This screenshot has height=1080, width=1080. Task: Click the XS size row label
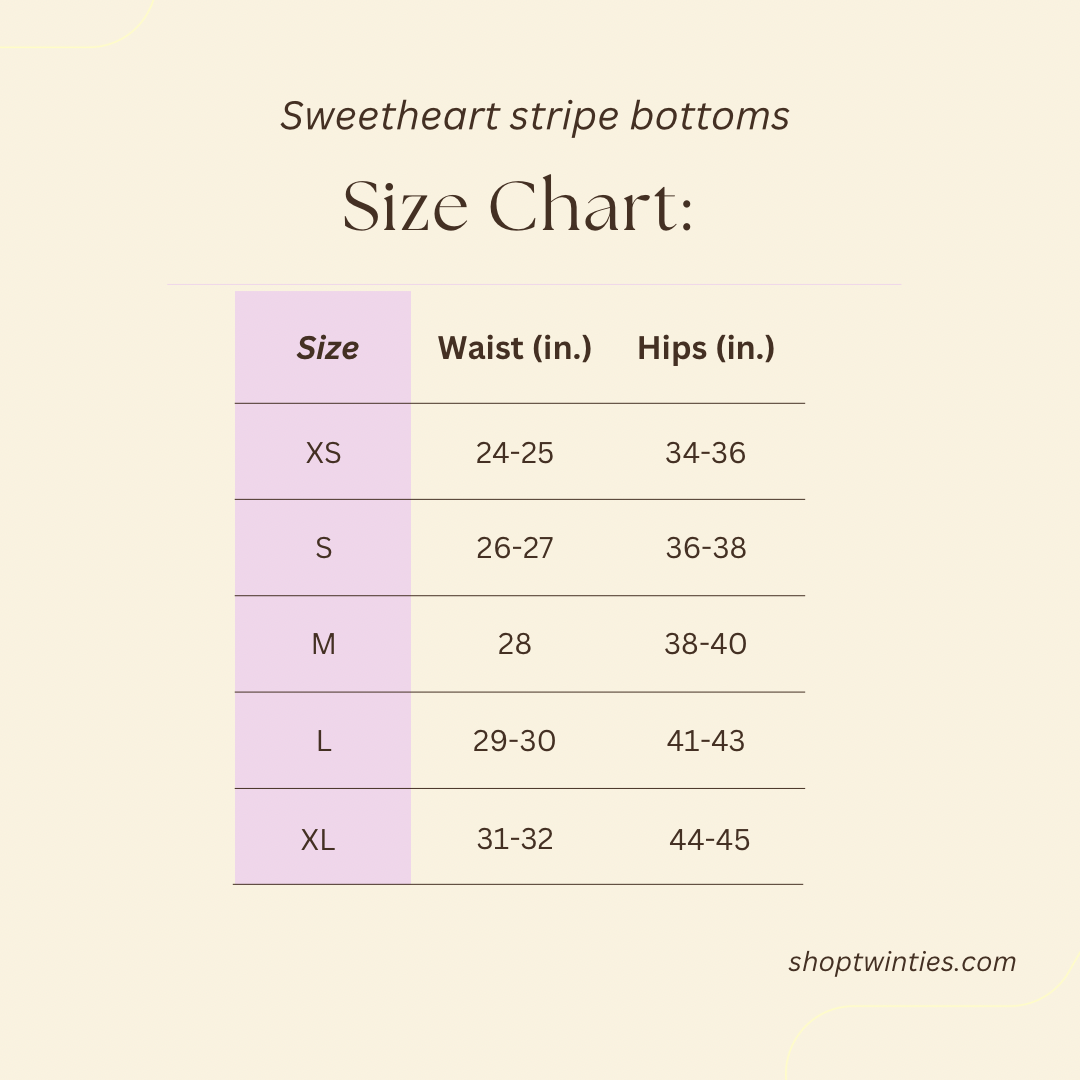point(323,453)
